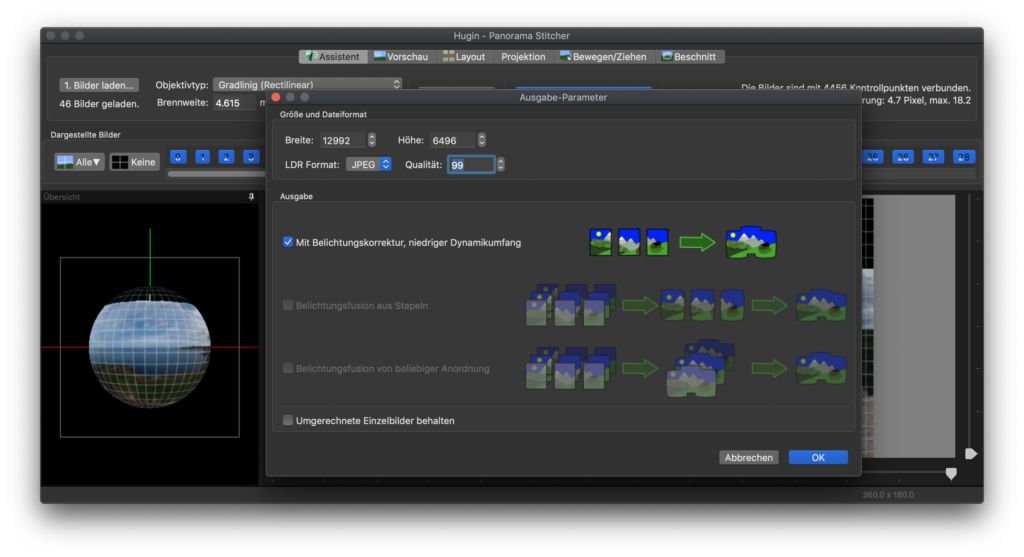The width and height of the screenshot is (1024, 557).
Task: Switch to the Projektion tab
Action: tap(523, 57)
